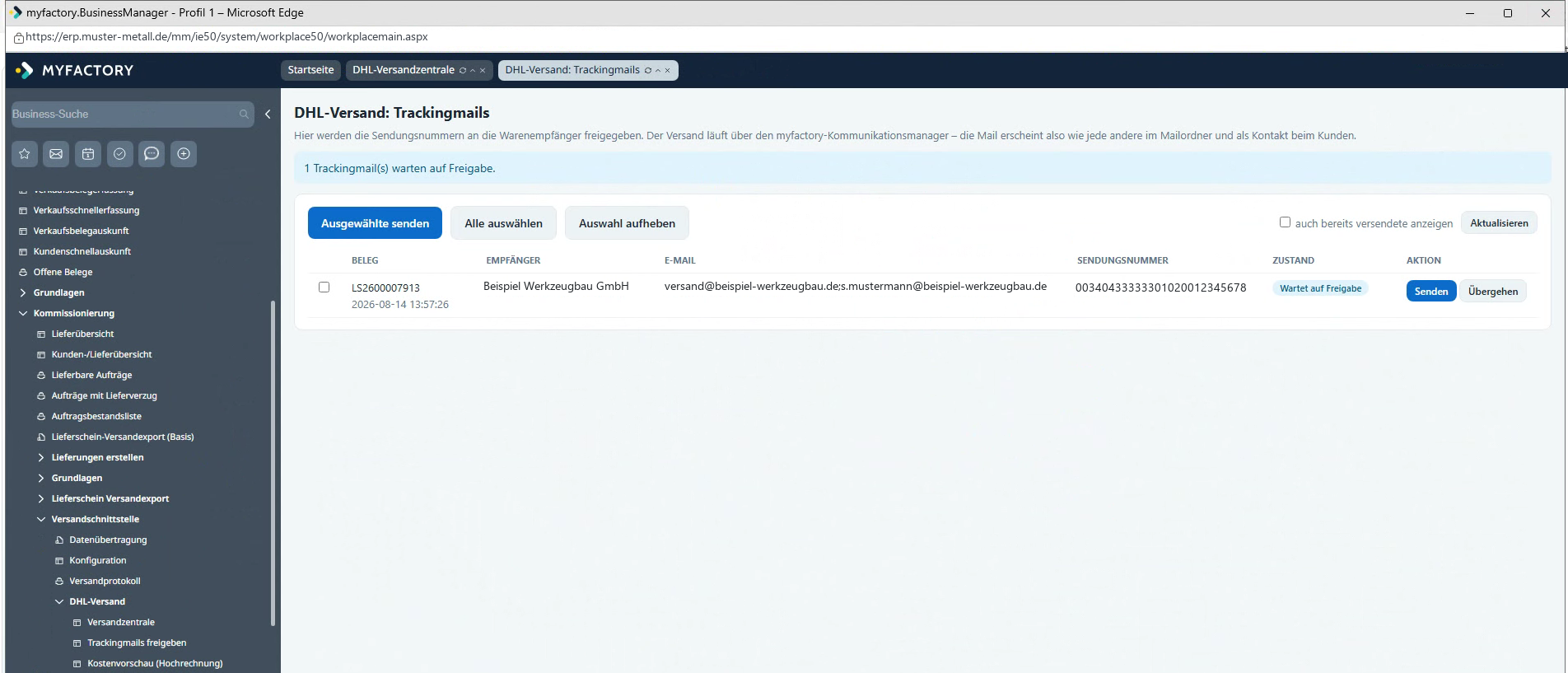The height and width of the screenshot is (673, 1568).
Task: Open Trackingmails freigeben in the tree
Action: tap(137, 643)
